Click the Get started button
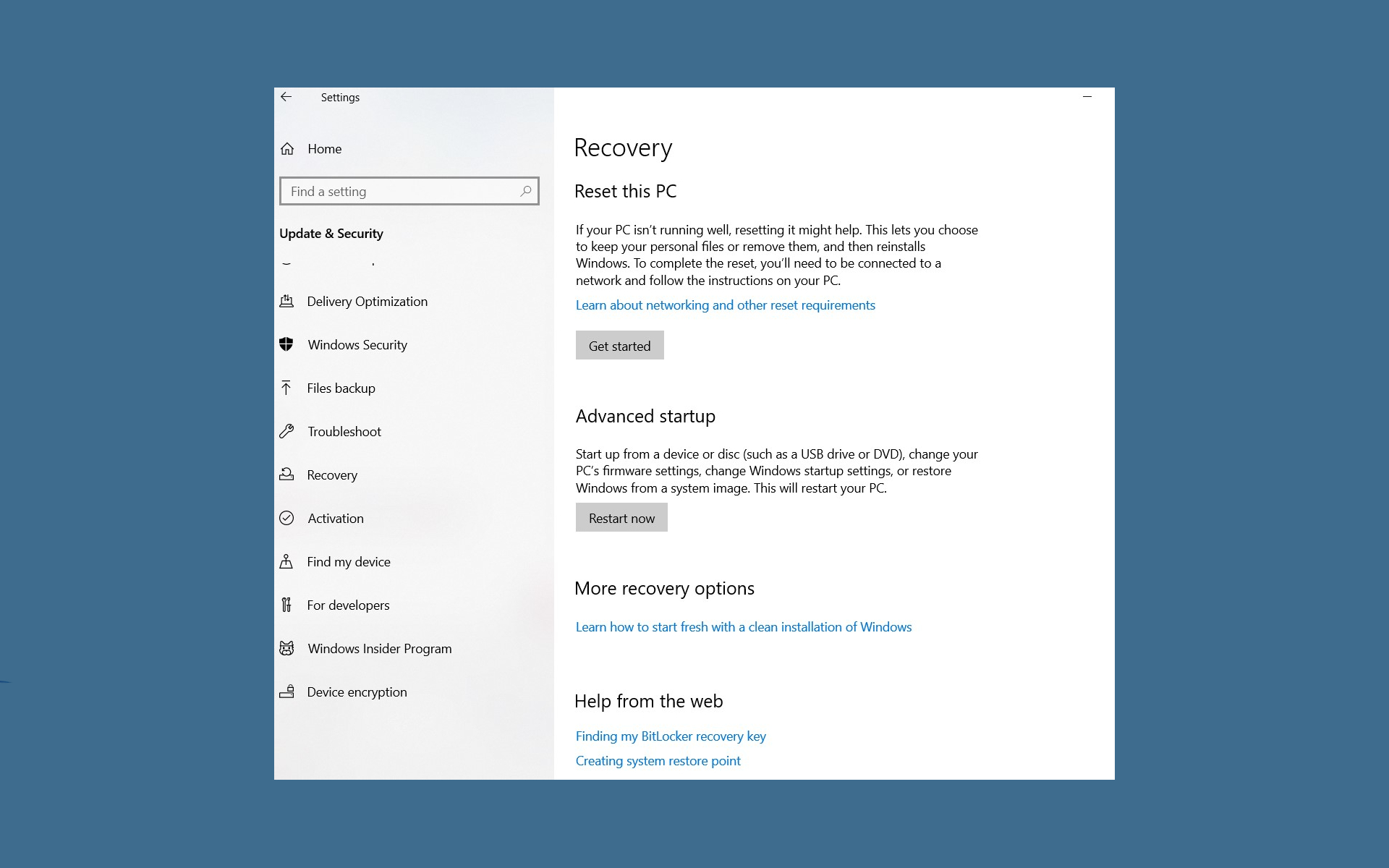This screenshot has width=1389, height=868. pyautogui.click(x=620, y=346)
